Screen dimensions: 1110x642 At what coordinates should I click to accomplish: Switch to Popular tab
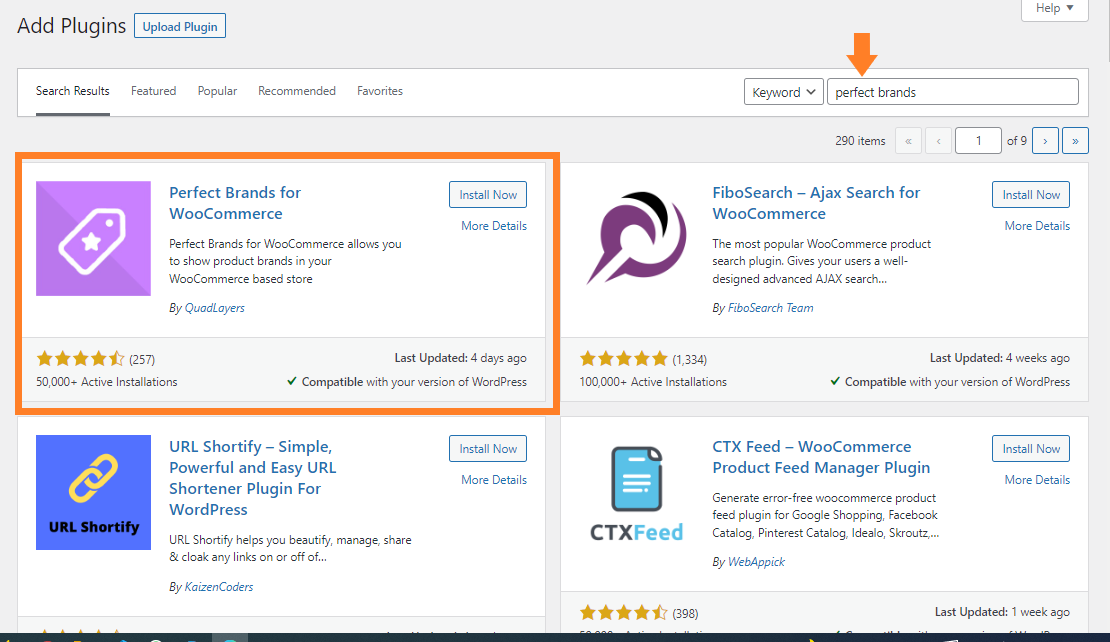coord(217,91)
